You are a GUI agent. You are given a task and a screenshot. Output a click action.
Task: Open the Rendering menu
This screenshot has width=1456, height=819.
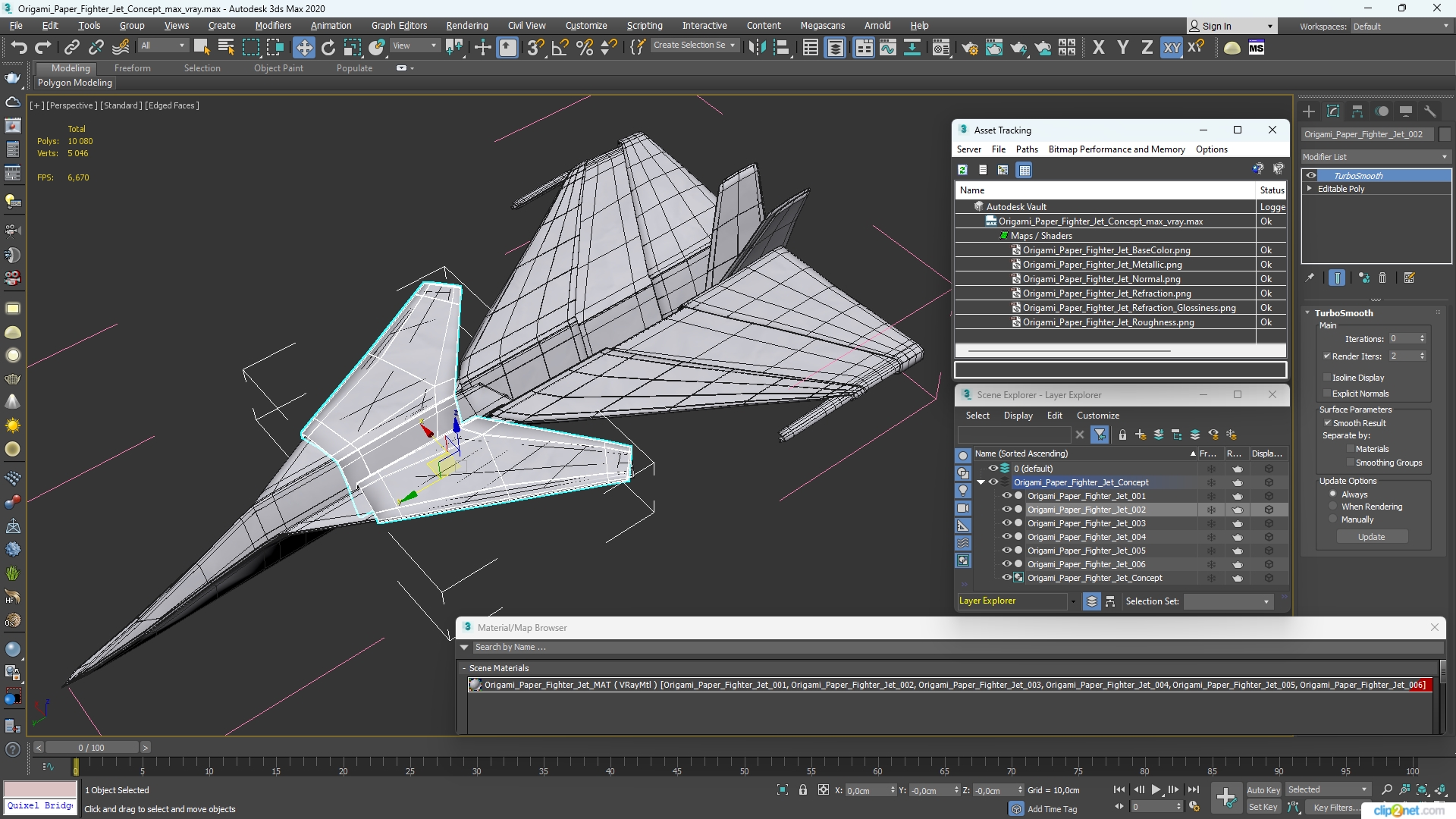point(467,26)
